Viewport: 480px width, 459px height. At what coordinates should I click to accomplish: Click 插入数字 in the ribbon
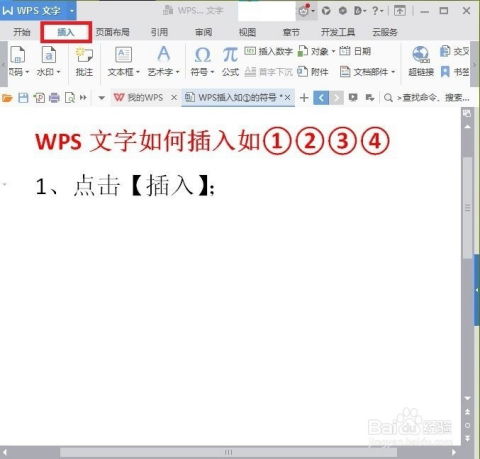click(x=268, y=51)
